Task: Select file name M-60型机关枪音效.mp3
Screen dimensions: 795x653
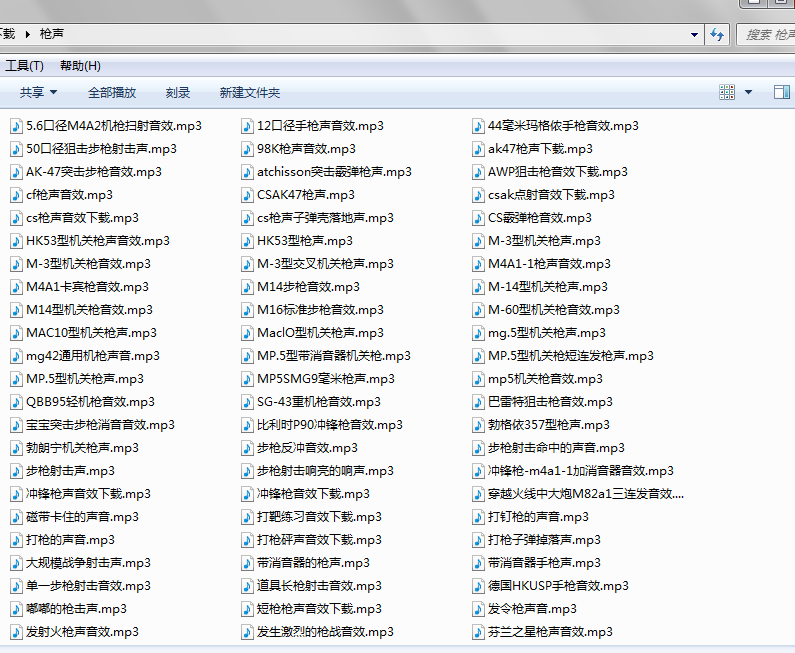Action: [x=554, y=310]
